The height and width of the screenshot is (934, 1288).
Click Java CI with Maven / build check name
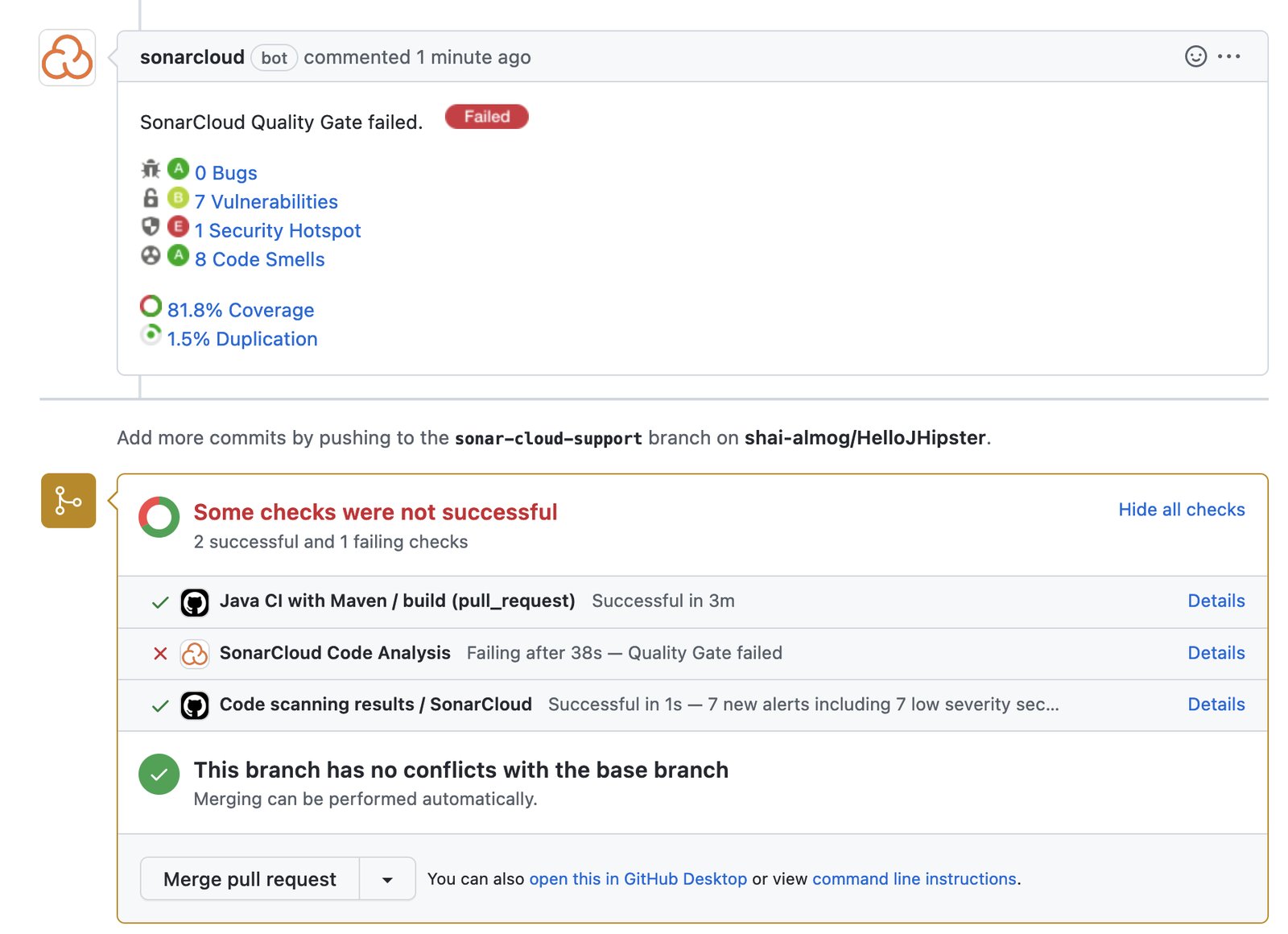[x=398, y=601]
